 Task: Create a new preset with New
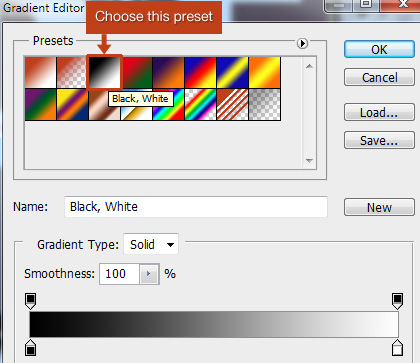pos(379,207)
